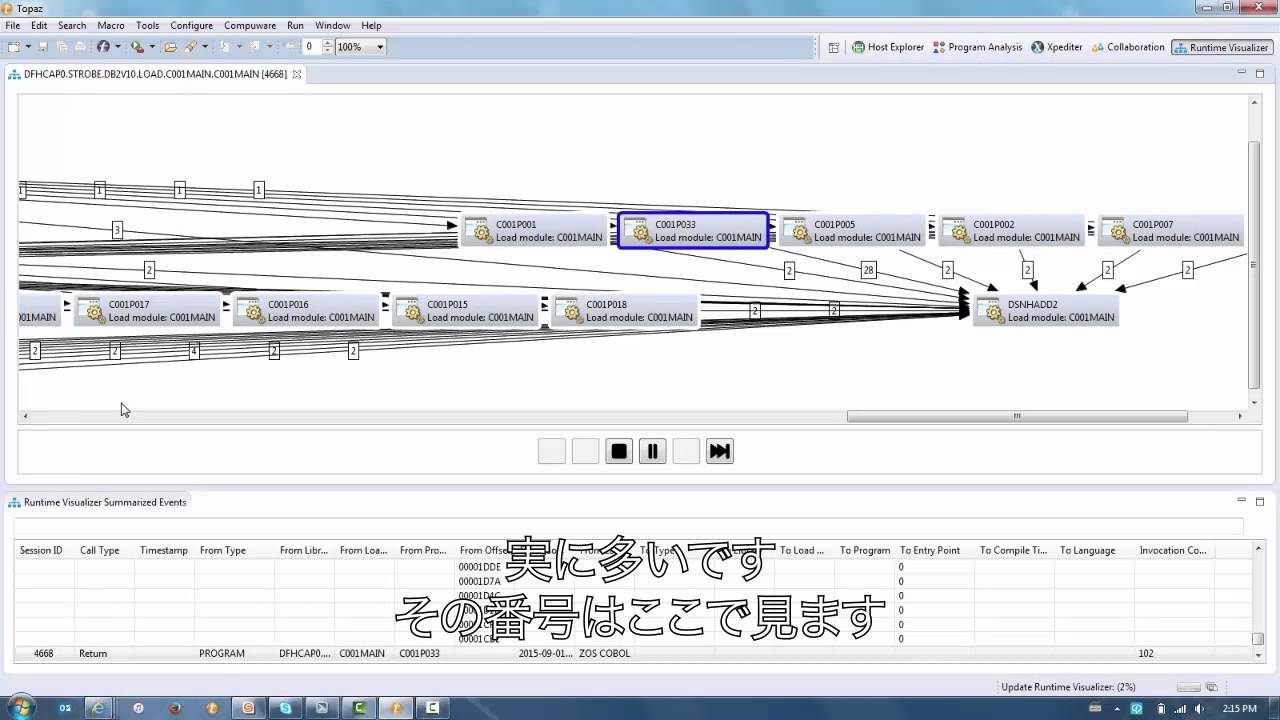Click the Stop playback button
The height and width of the screenshot is (720, 1280).
(x=619, y=451)
